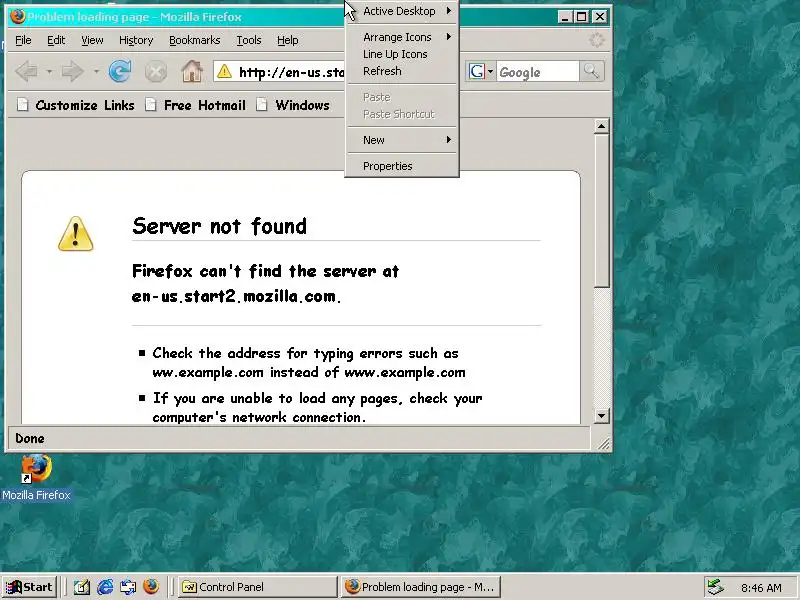Open the Customize Links bookmark

click(x=76, y=105)
